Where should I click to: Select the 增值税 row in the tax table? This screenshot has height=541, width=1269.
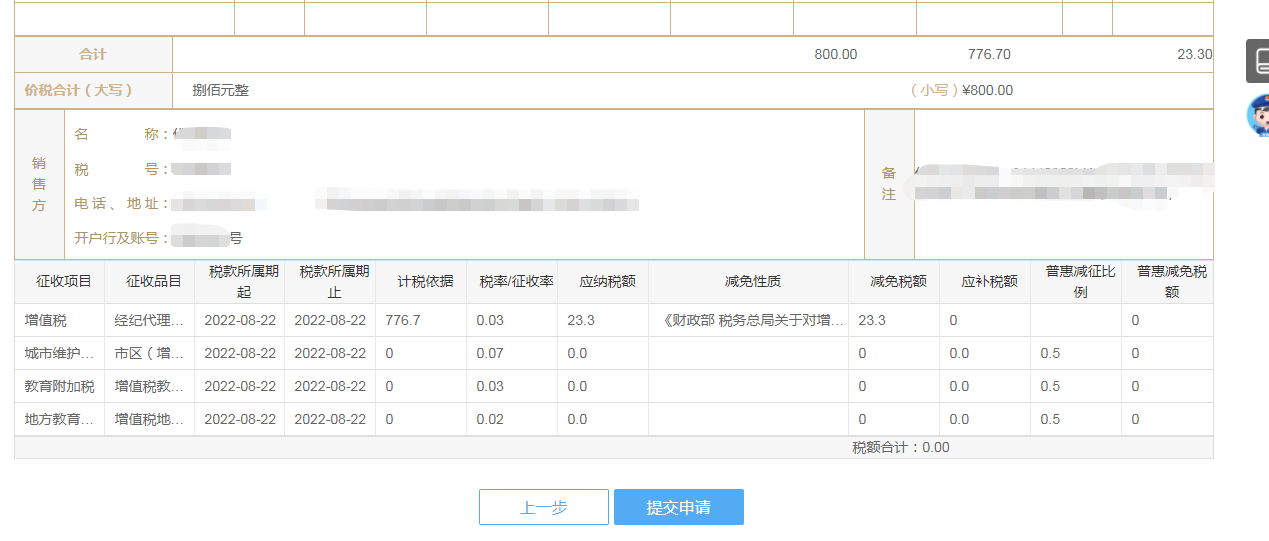(x=614, y=320)
